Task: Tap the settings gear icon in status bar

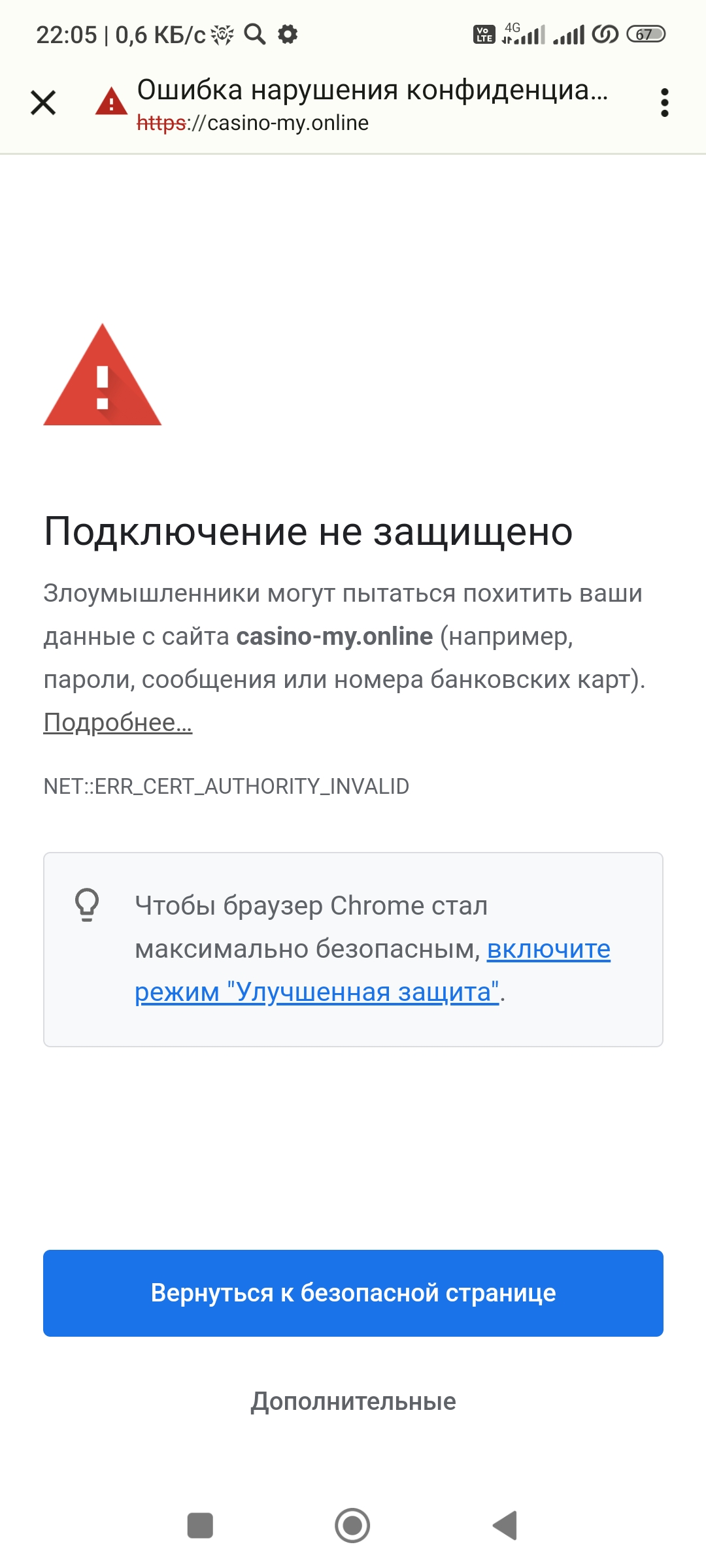Action: point(288,34)
